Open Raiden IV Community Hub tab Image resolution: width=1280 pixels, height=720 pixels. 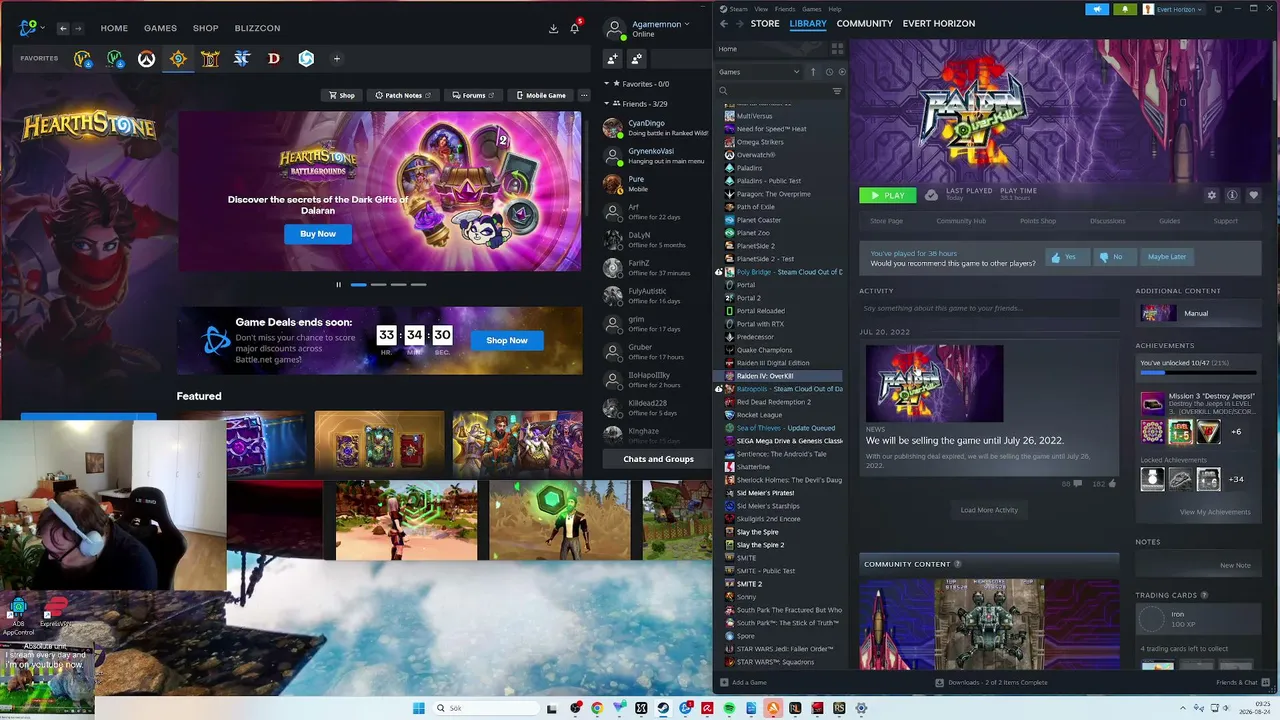click(961, 221)
